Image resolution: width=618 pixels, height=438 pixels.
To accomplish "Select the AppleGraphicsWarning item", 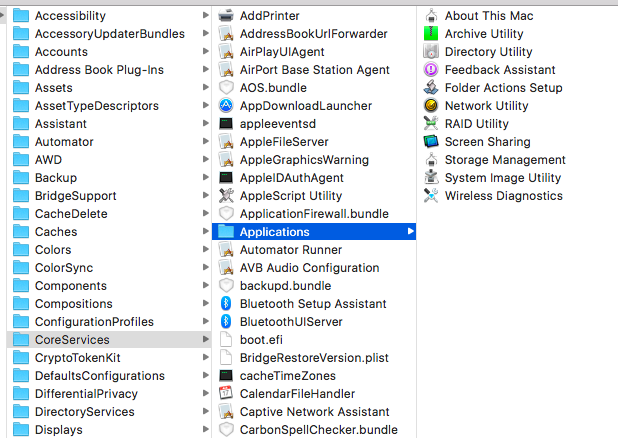I will pos(314,160).
